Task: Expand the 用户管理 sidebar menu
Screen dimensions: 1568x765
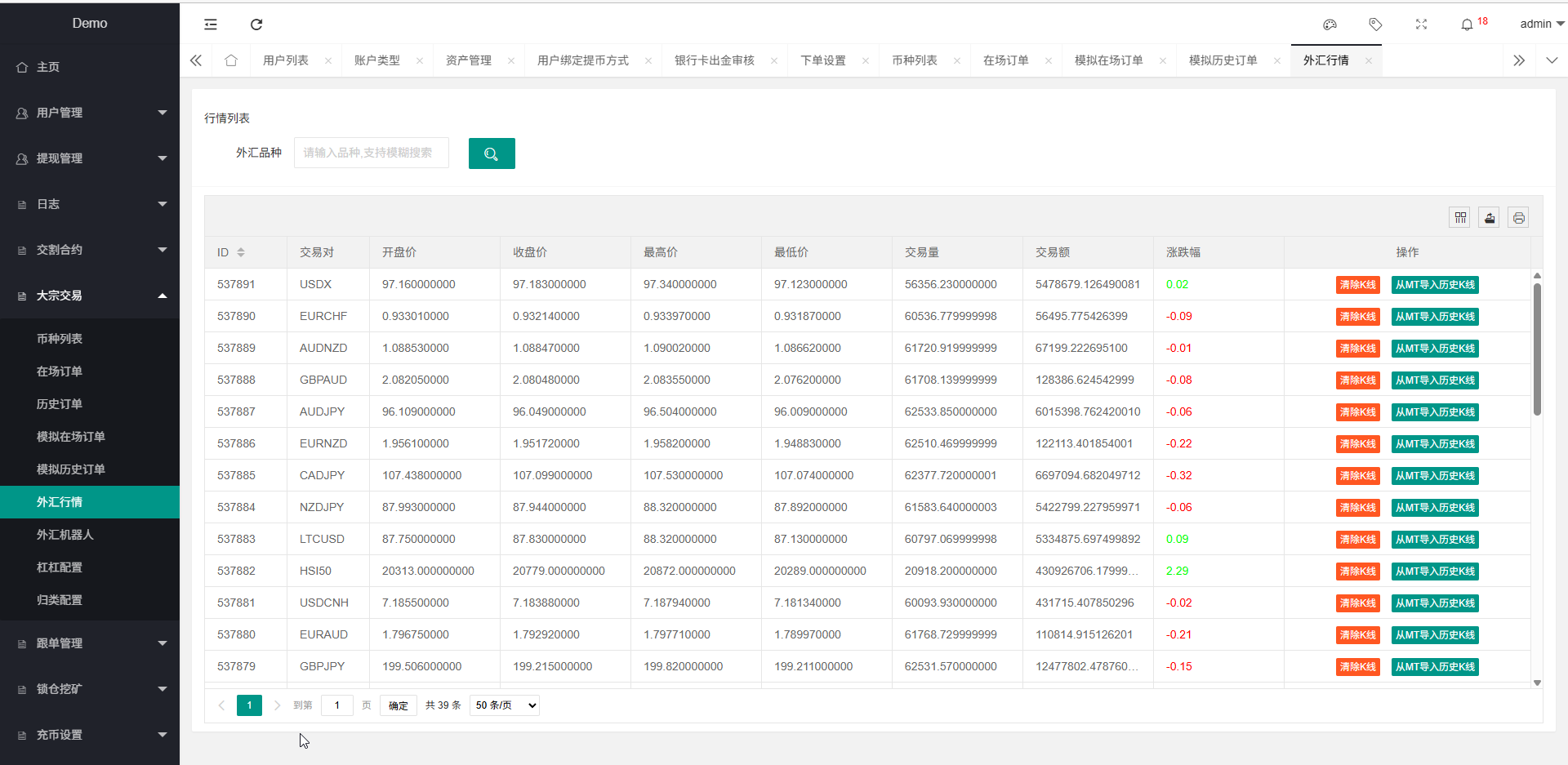Action: [x=90, y=113]
